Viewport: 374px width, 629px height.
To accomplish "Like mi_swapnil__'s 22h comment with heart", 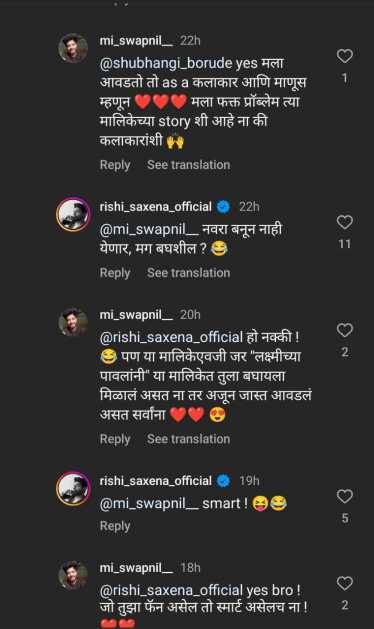I will (344, 56).
